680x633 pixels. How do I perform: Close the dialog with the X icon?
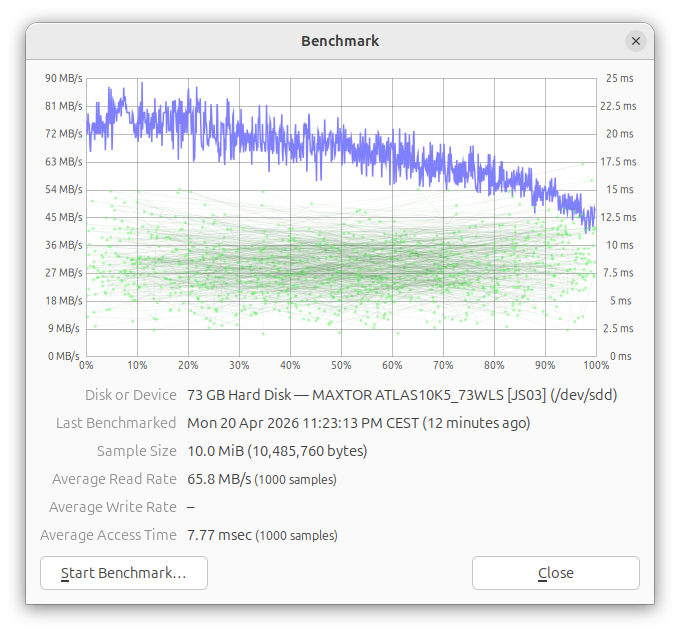pos(636,41)
